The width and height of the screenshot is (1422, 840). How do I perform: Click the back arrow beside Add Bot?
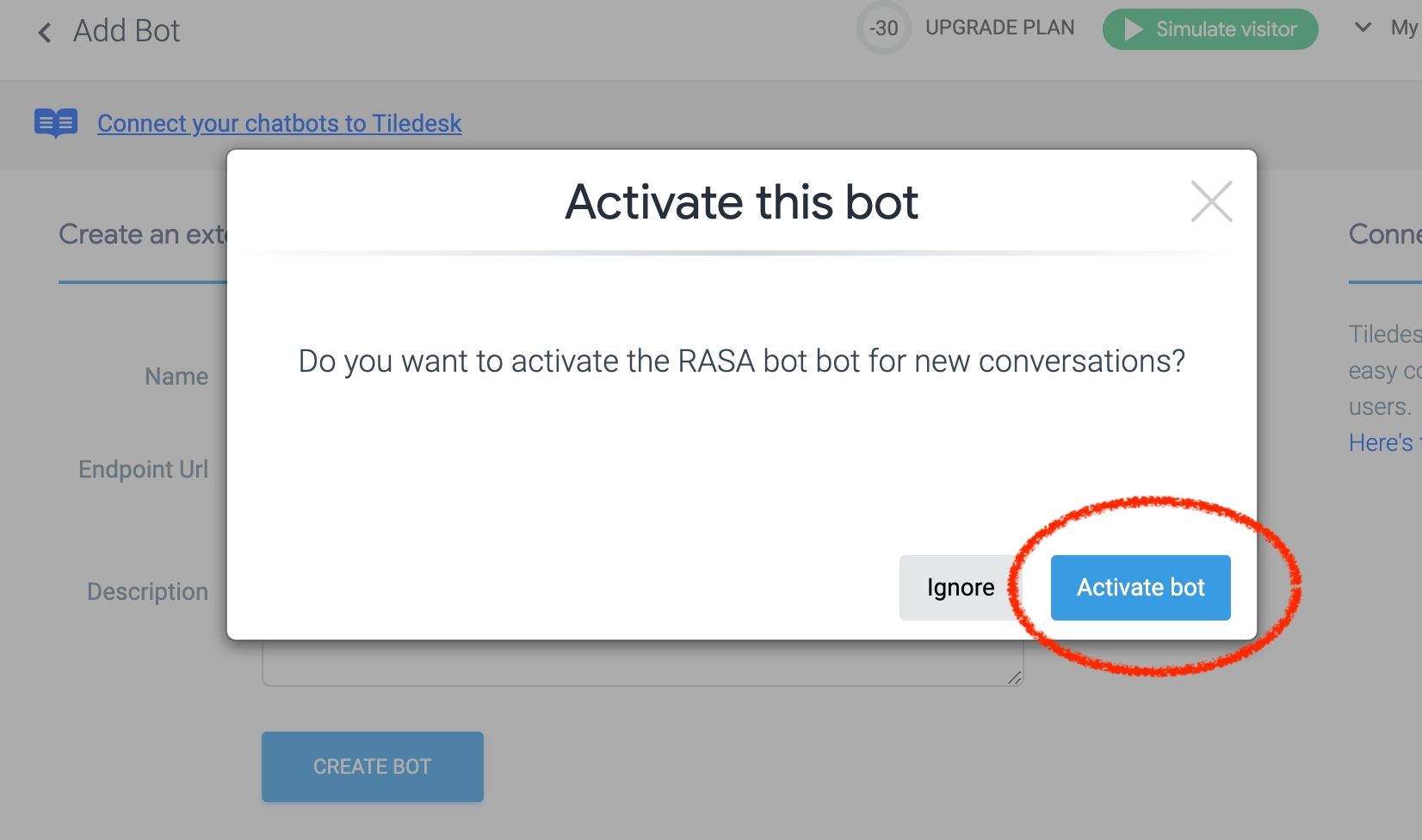(45, 33)
